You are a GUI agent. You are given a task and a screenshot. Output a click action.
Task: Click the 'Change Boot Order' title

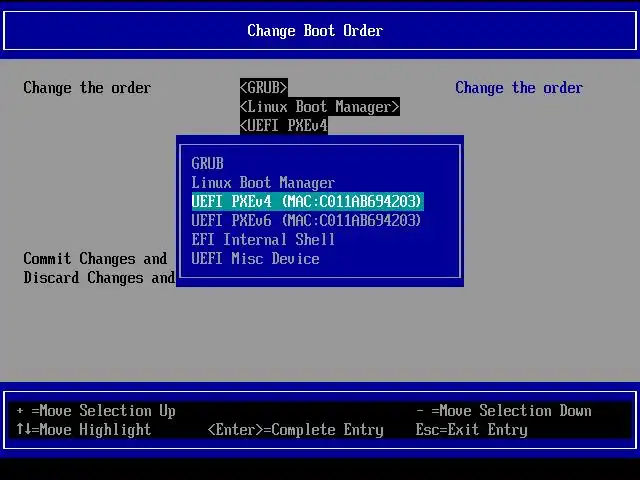tap(315, 31)
